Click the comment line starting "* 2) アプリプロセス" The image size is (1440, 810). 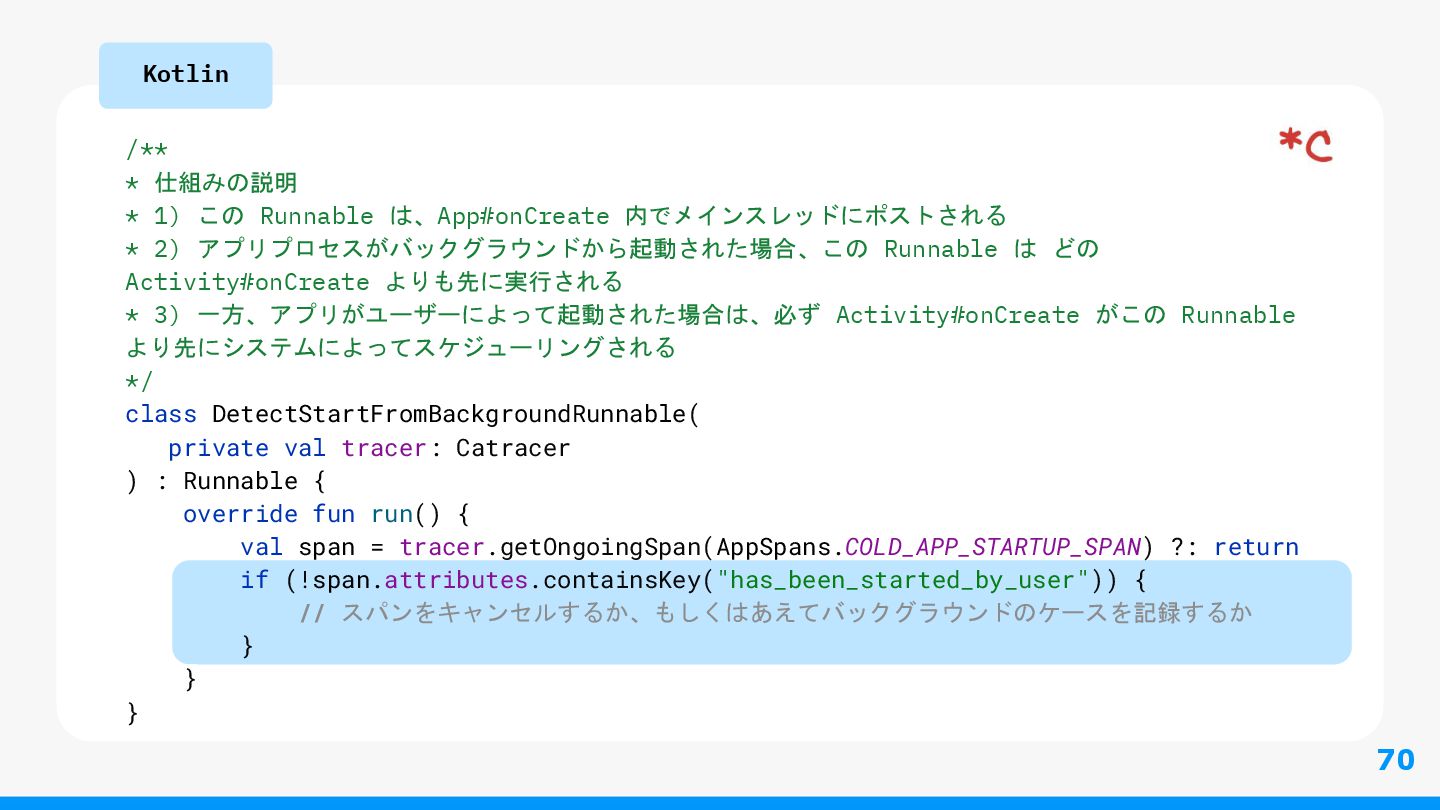click(612, 249)
